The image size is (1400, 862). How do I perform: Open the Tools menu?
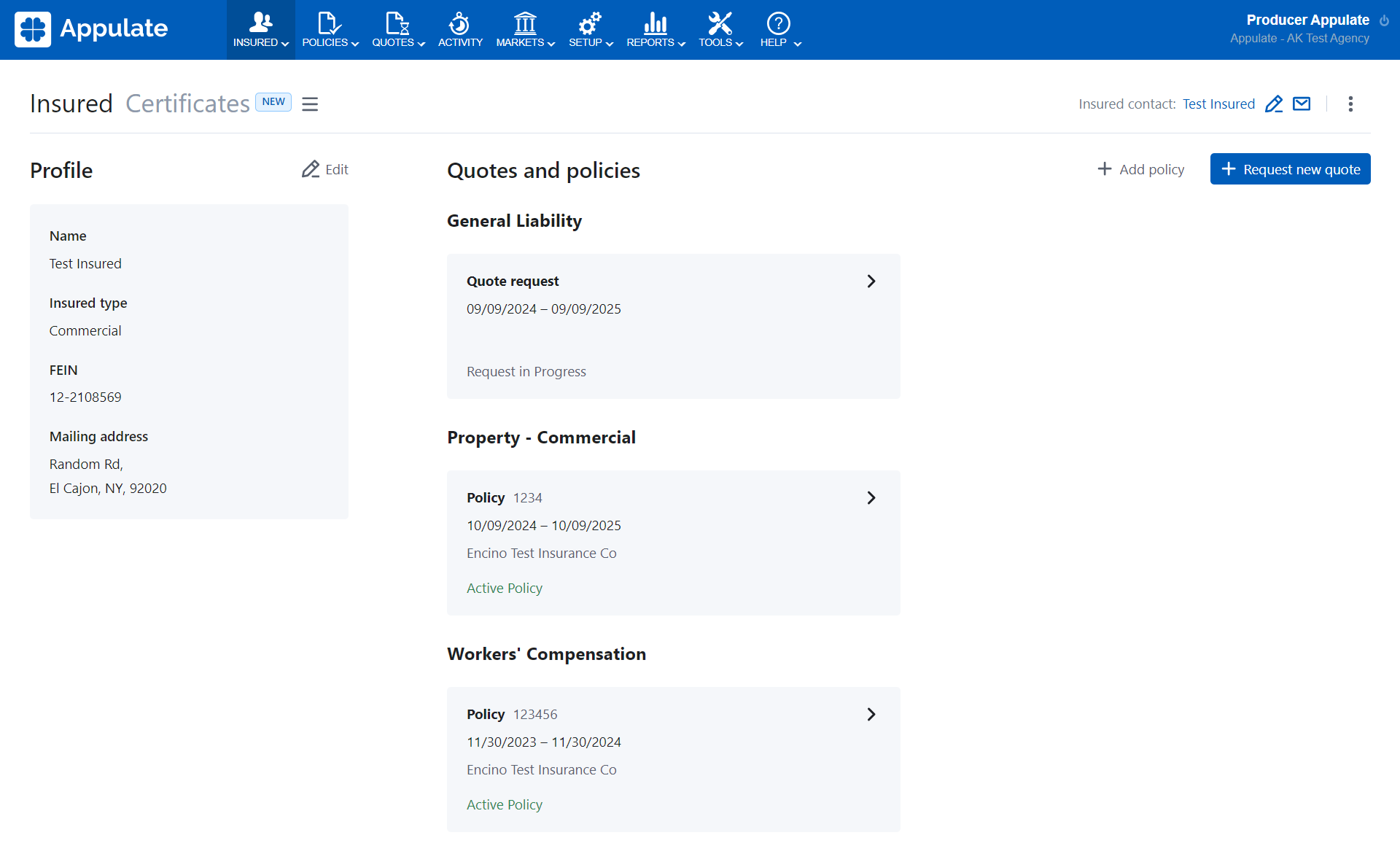click(x=720, y=29)
